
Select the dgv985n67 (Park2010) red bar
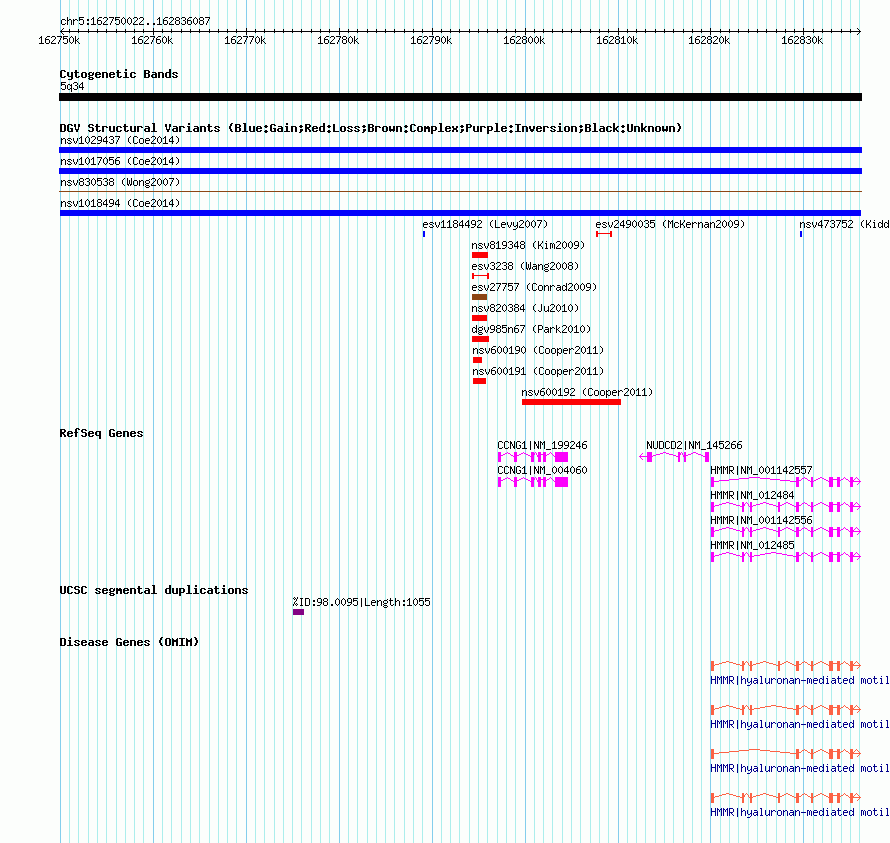coord(480,339)
